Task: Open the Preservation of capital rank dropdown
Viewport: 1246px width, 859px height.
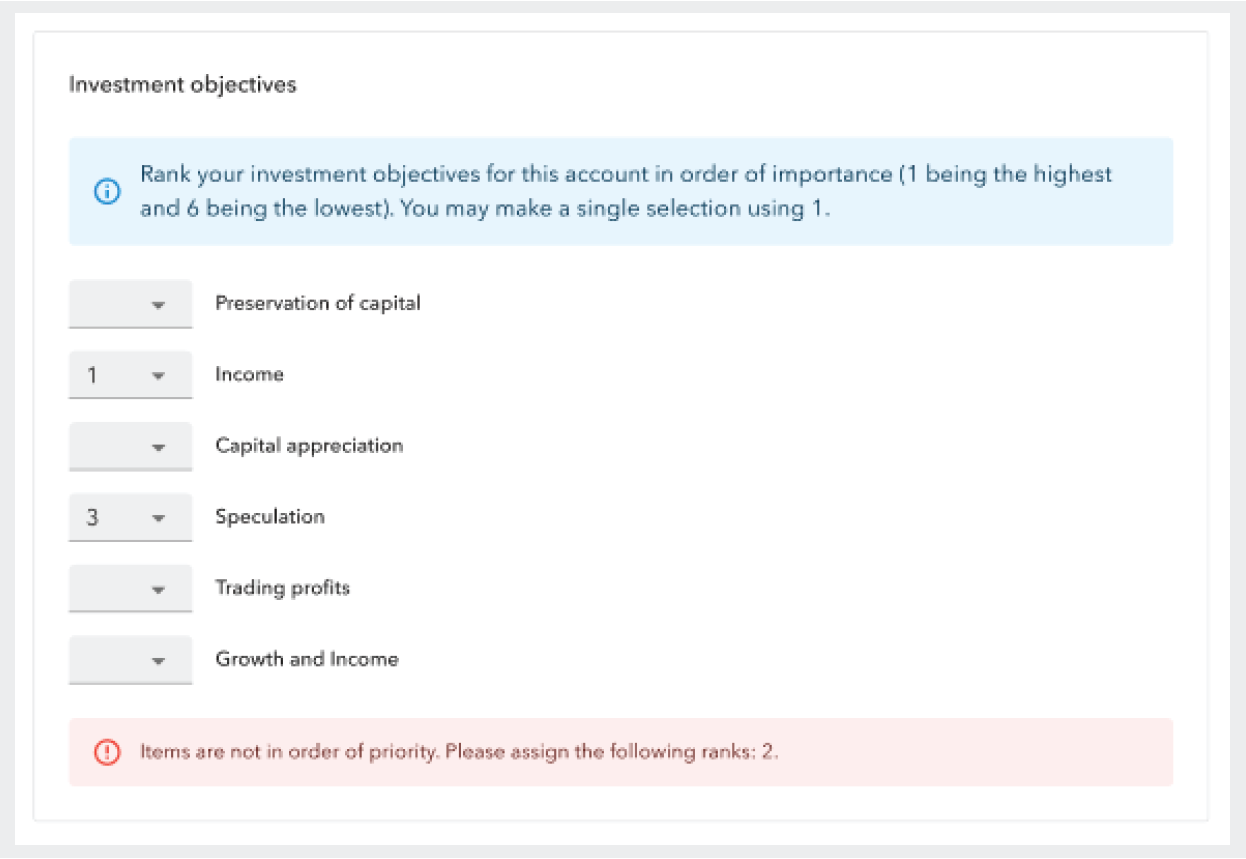Action: tap(130, 304)
